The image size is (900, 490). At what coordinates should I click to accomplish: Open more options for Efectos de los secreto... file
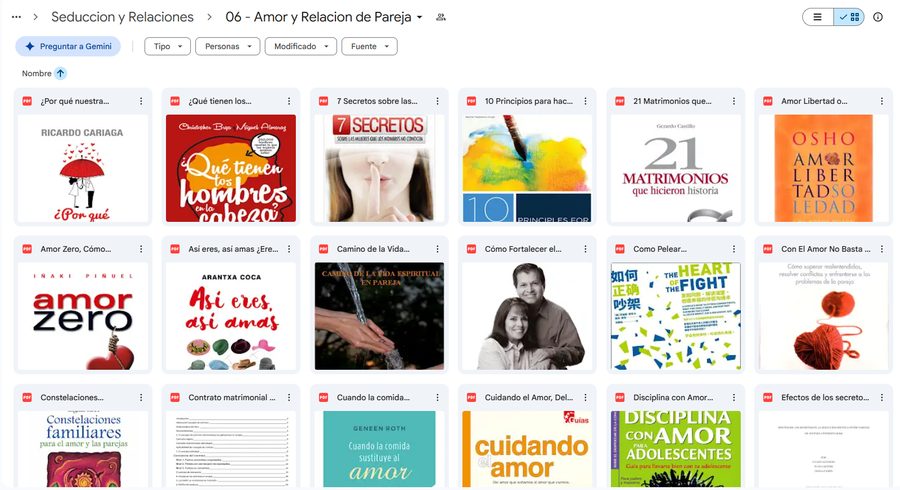click(882, 397)
